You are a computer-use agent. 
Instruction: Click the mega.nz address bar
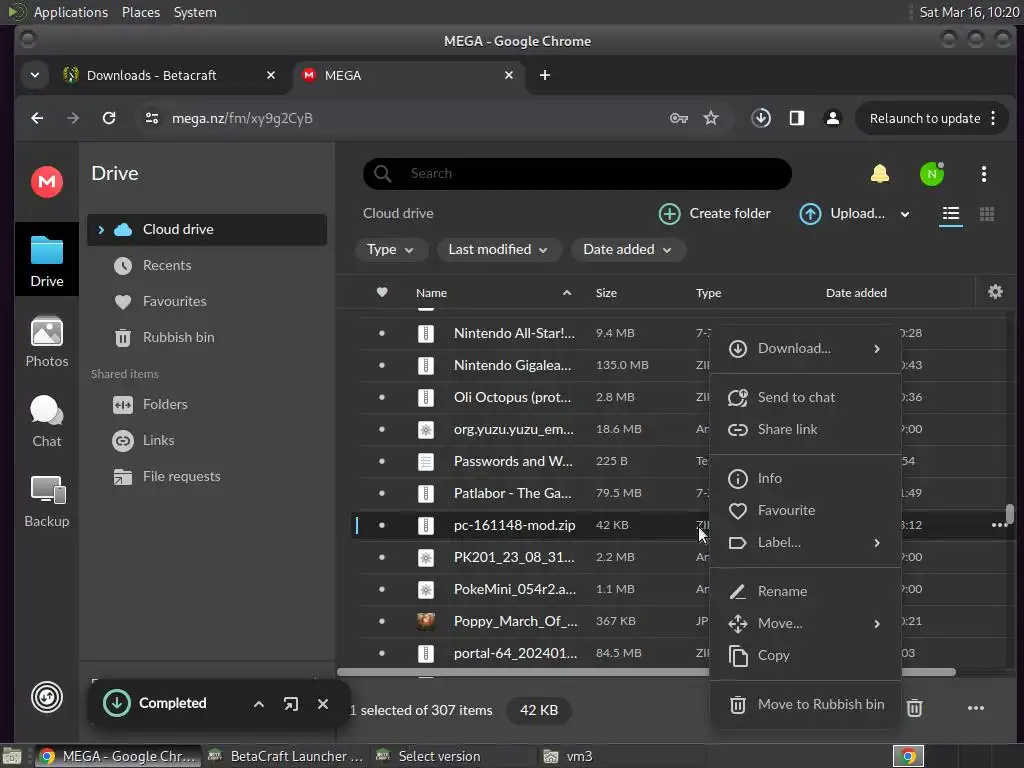[405, 118]
